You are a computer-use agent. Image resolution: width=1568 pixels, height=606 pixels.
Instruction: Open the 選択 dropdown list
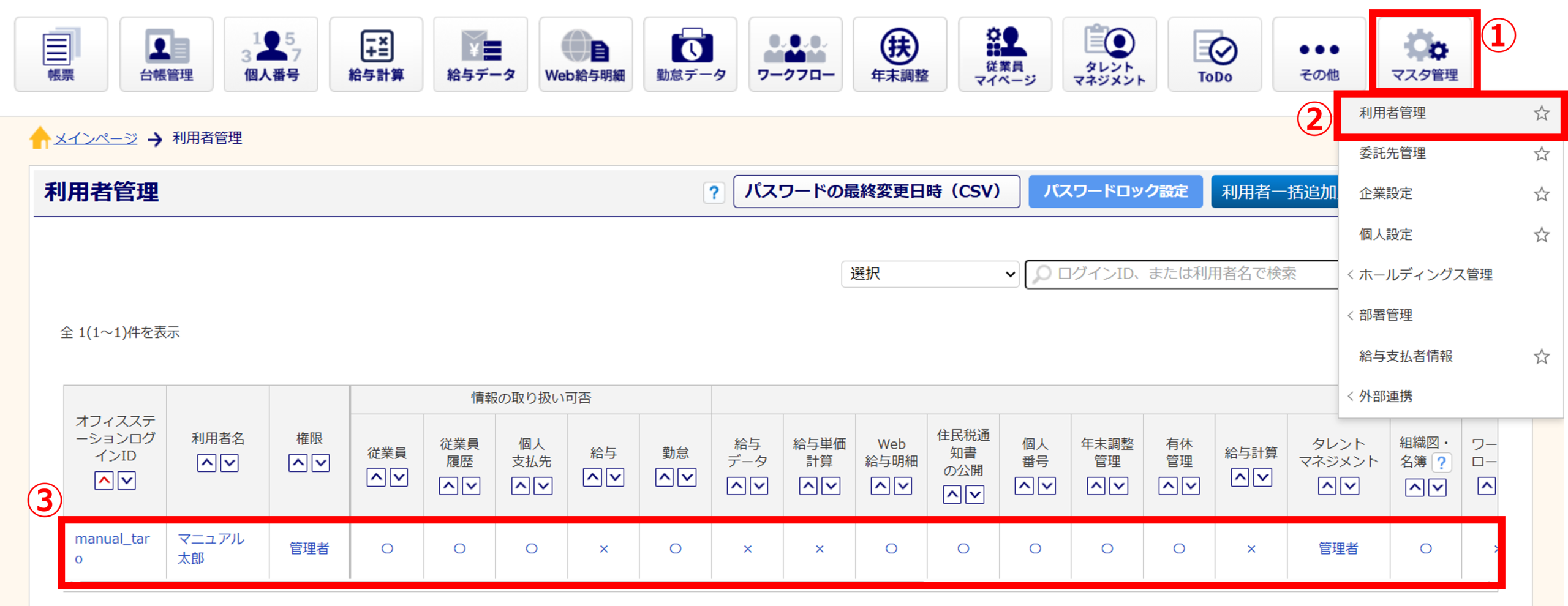(929, 274)
